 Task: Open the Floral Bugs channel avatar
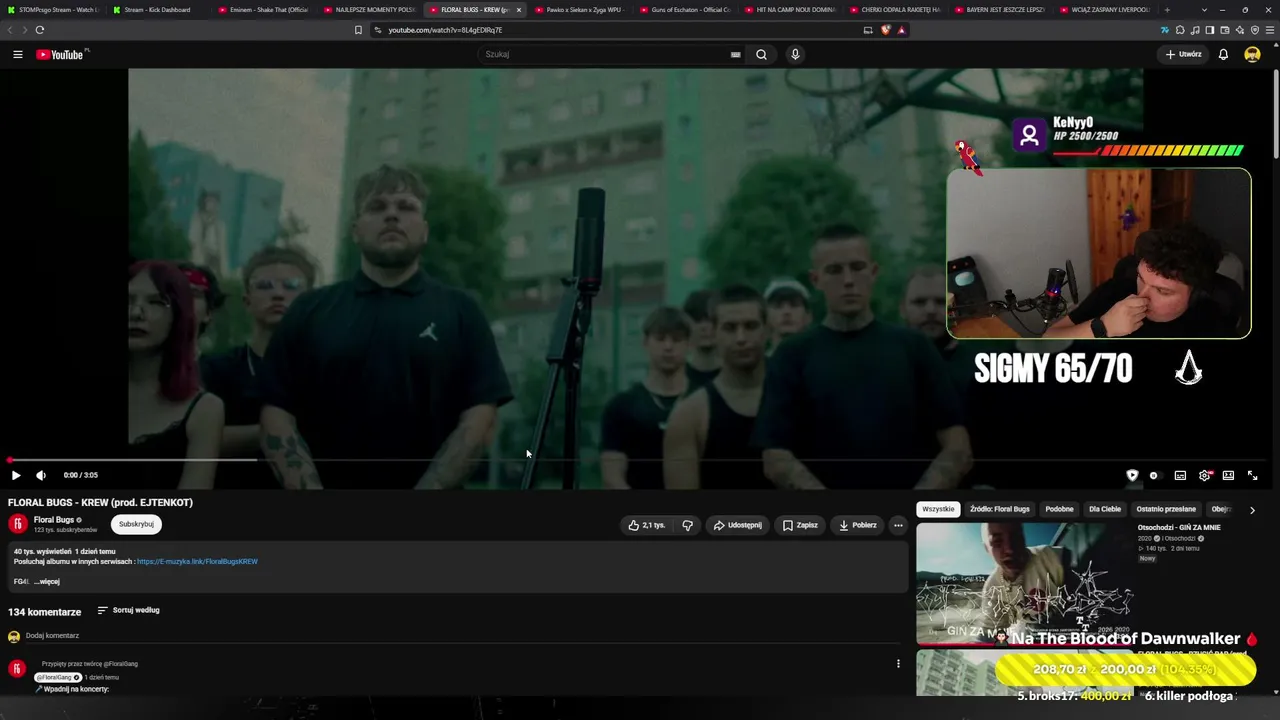[x=18, y=523]
